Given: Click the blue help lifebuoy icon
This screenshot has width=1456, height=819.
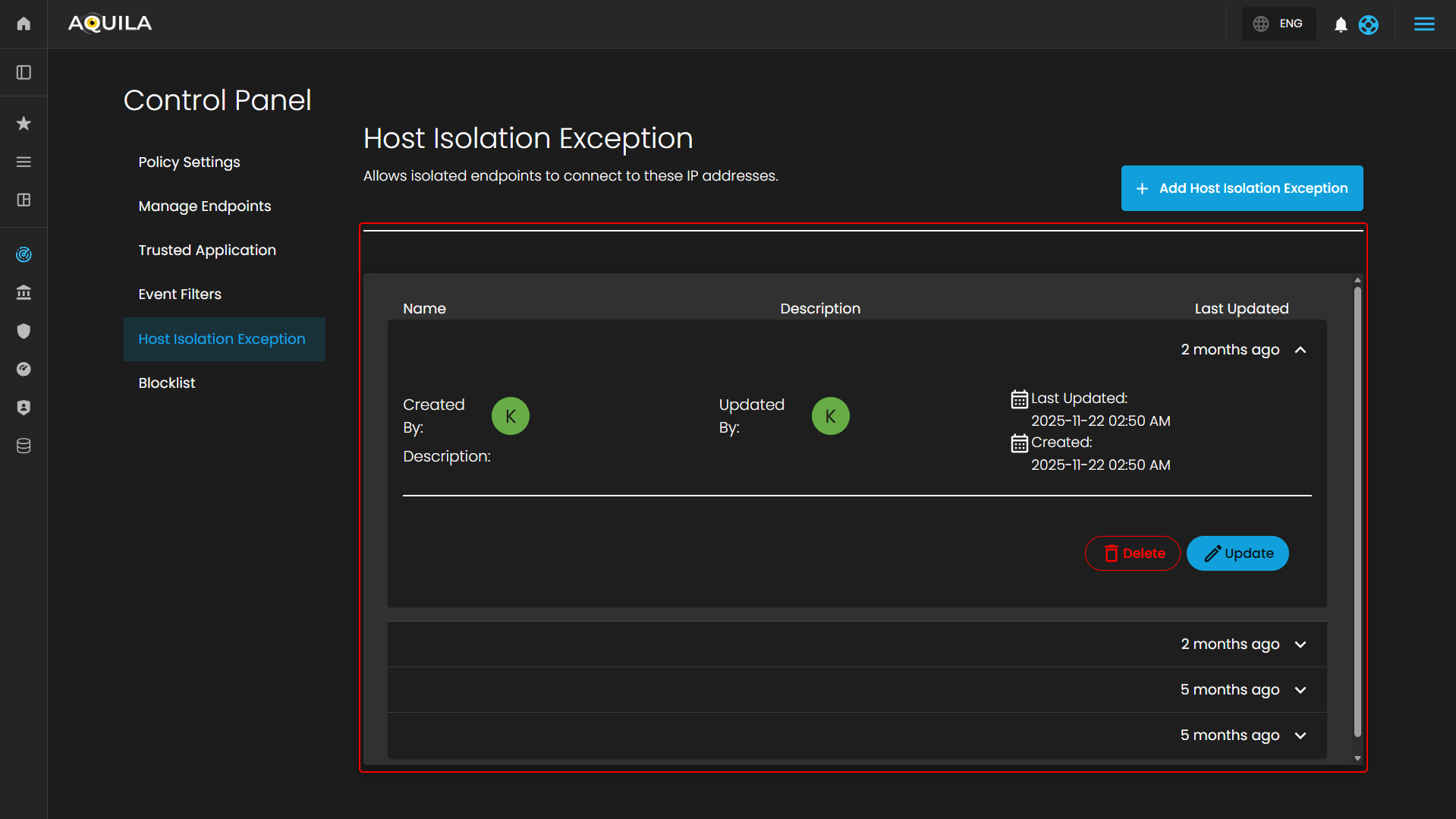Looking at the screenshot, I should coord(1368,24).
